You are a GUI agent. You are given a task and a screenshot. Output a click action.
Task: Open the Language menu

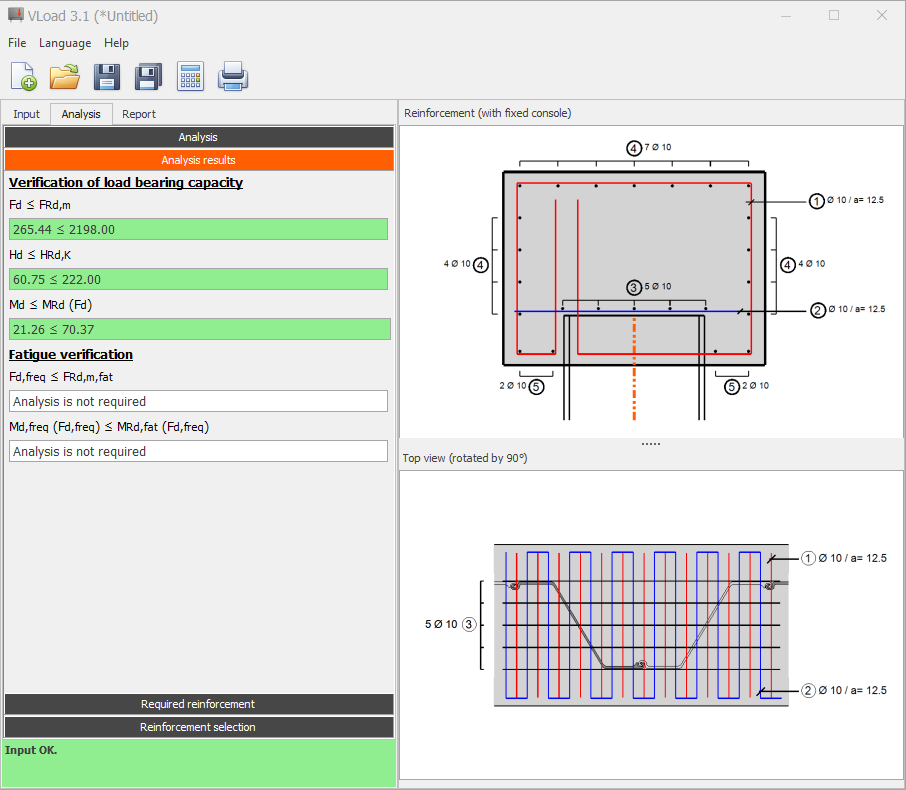tap(65, 43)
